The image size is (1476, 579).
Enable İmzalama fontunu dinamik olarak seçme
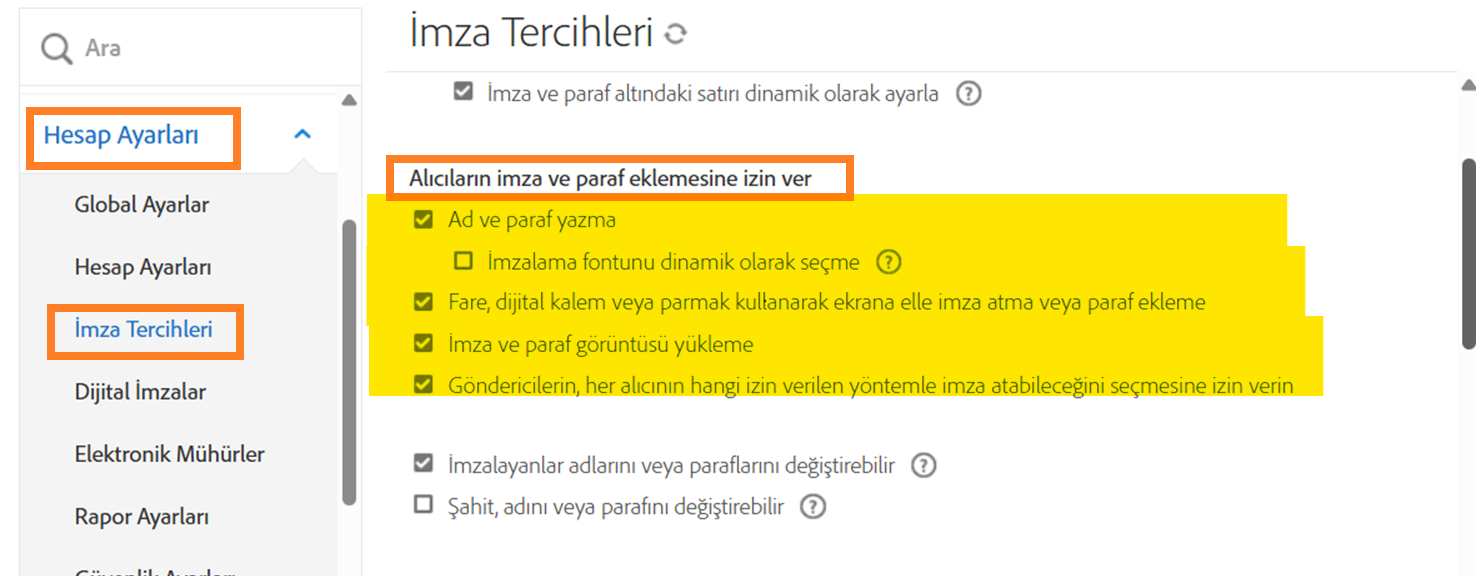462,261
